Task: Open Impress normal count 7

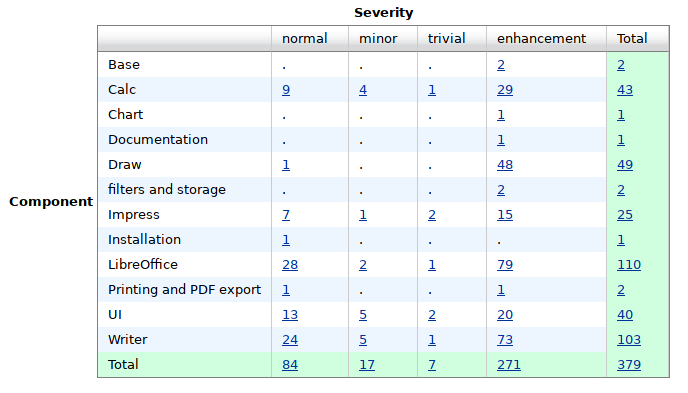Action: 286,215
